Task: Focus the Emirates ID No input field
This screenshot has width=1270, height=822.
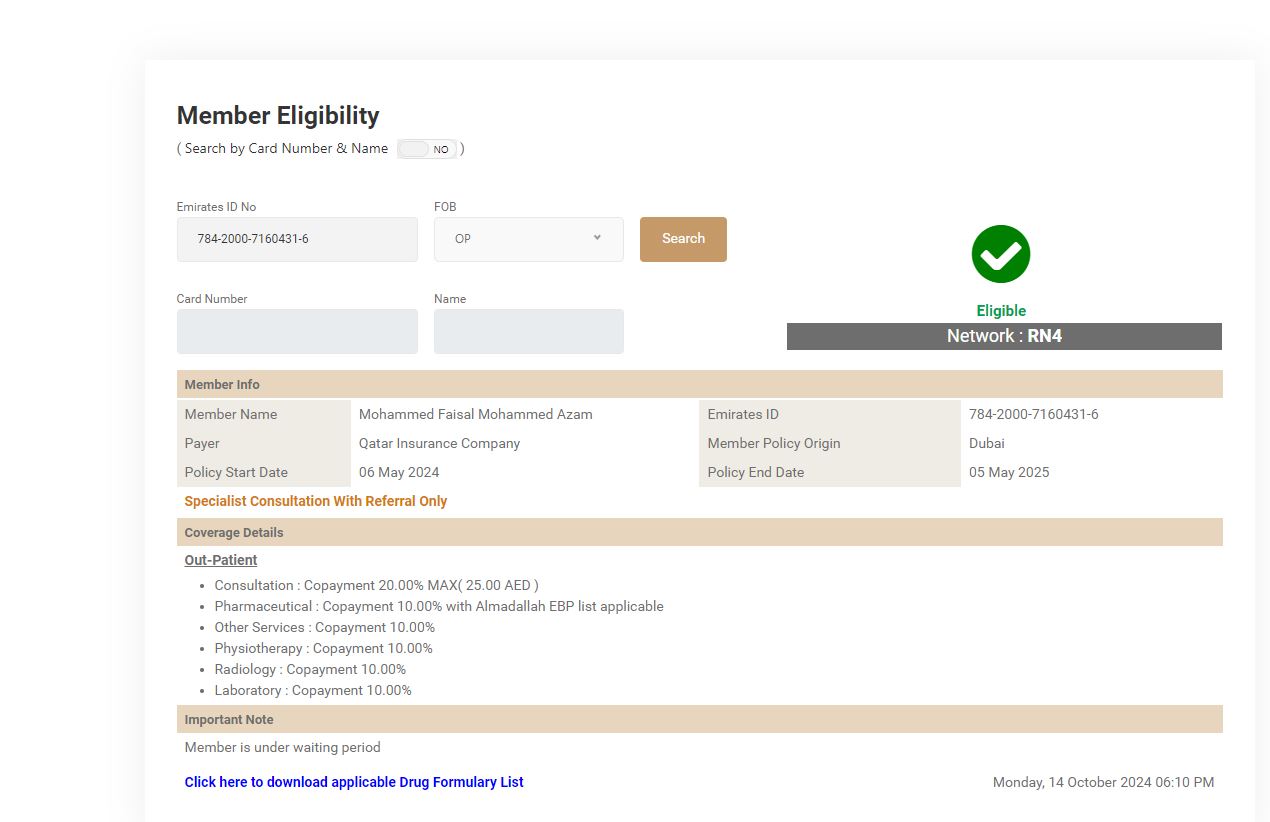Action: point(297,239)
